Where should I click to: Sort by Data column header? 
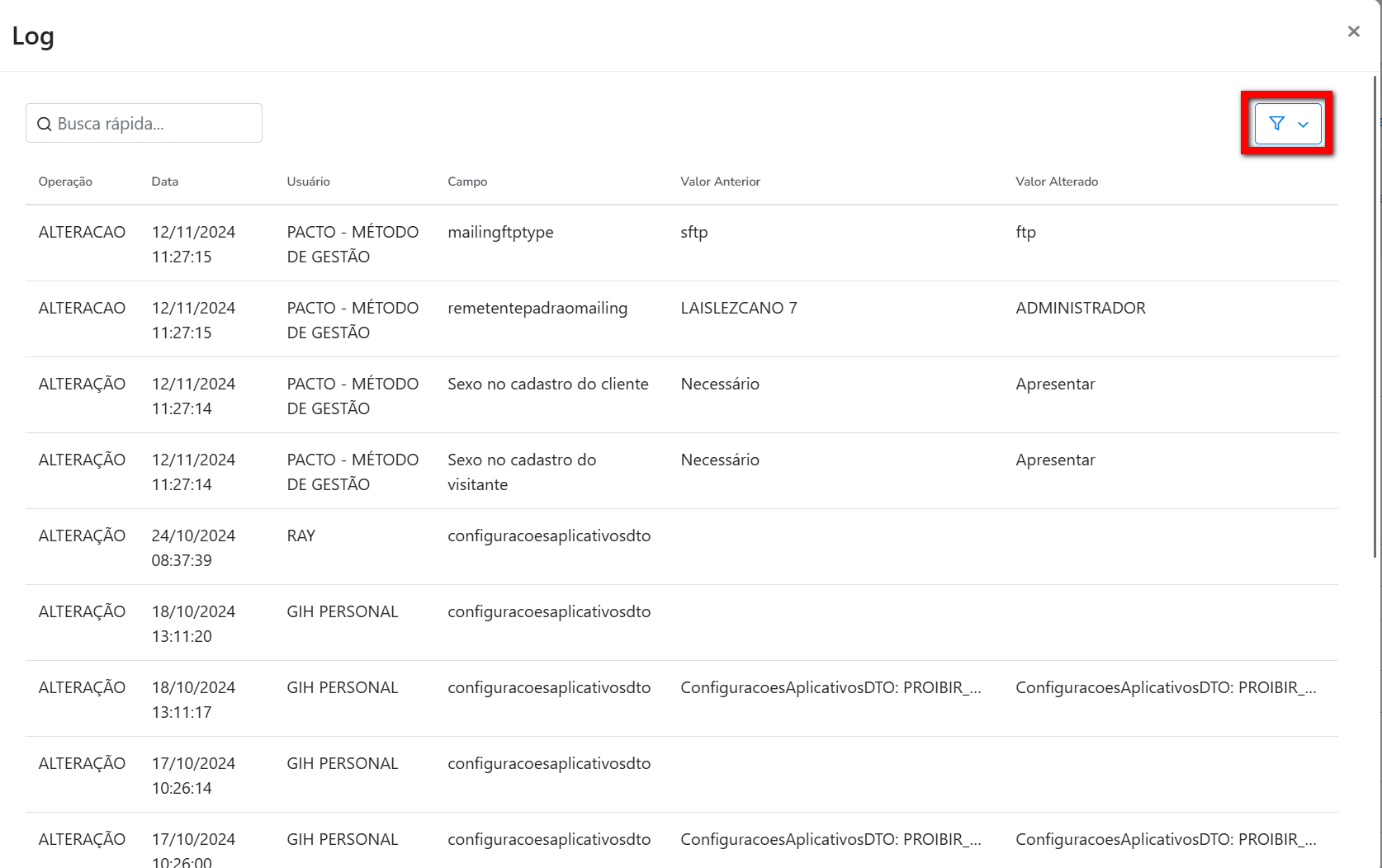click(164, 182)
